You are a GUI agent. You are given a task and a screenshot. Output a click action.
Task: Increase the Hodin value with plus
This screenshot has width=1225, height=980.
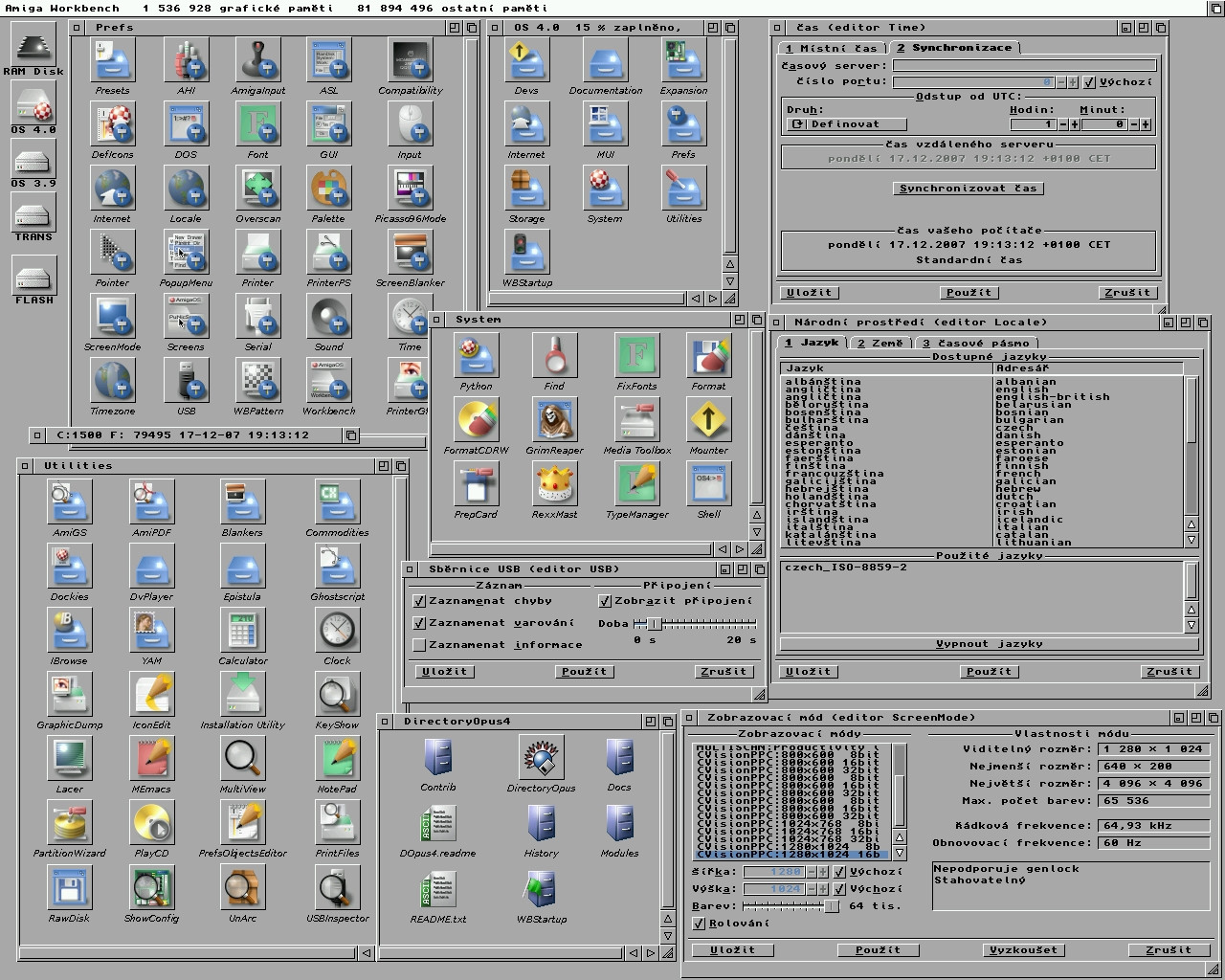(1075, 124)
